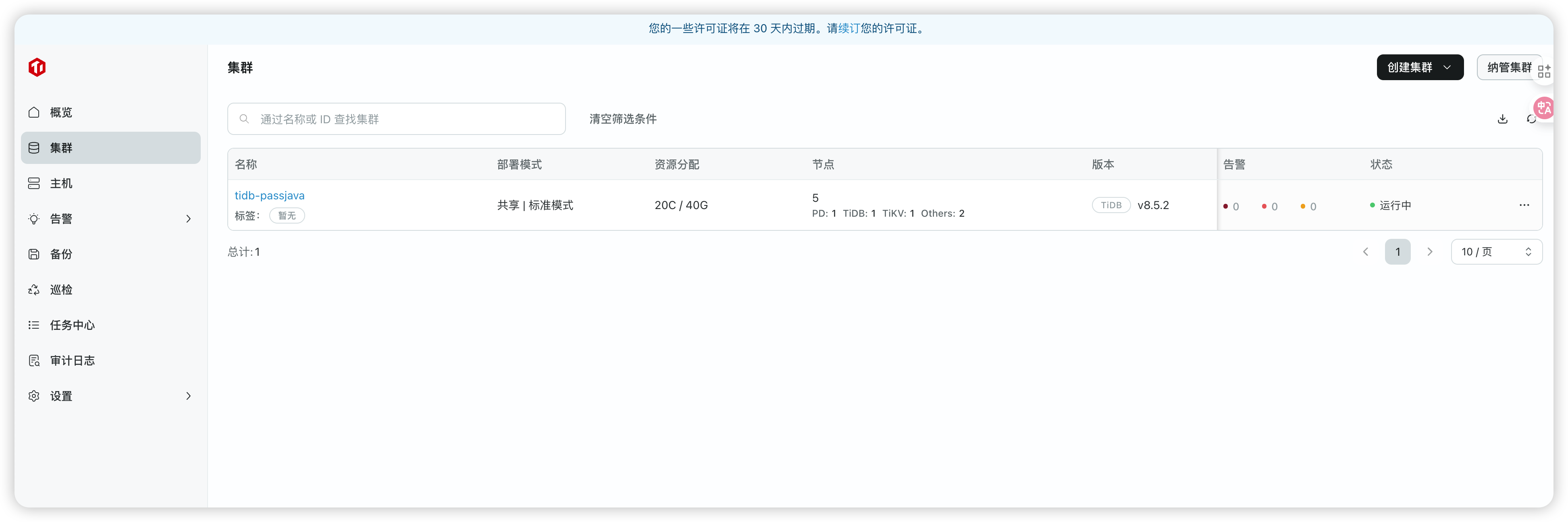Click the download export icon
Image resolution: width=1568 pixels, height=522 pixels.
1502,119
